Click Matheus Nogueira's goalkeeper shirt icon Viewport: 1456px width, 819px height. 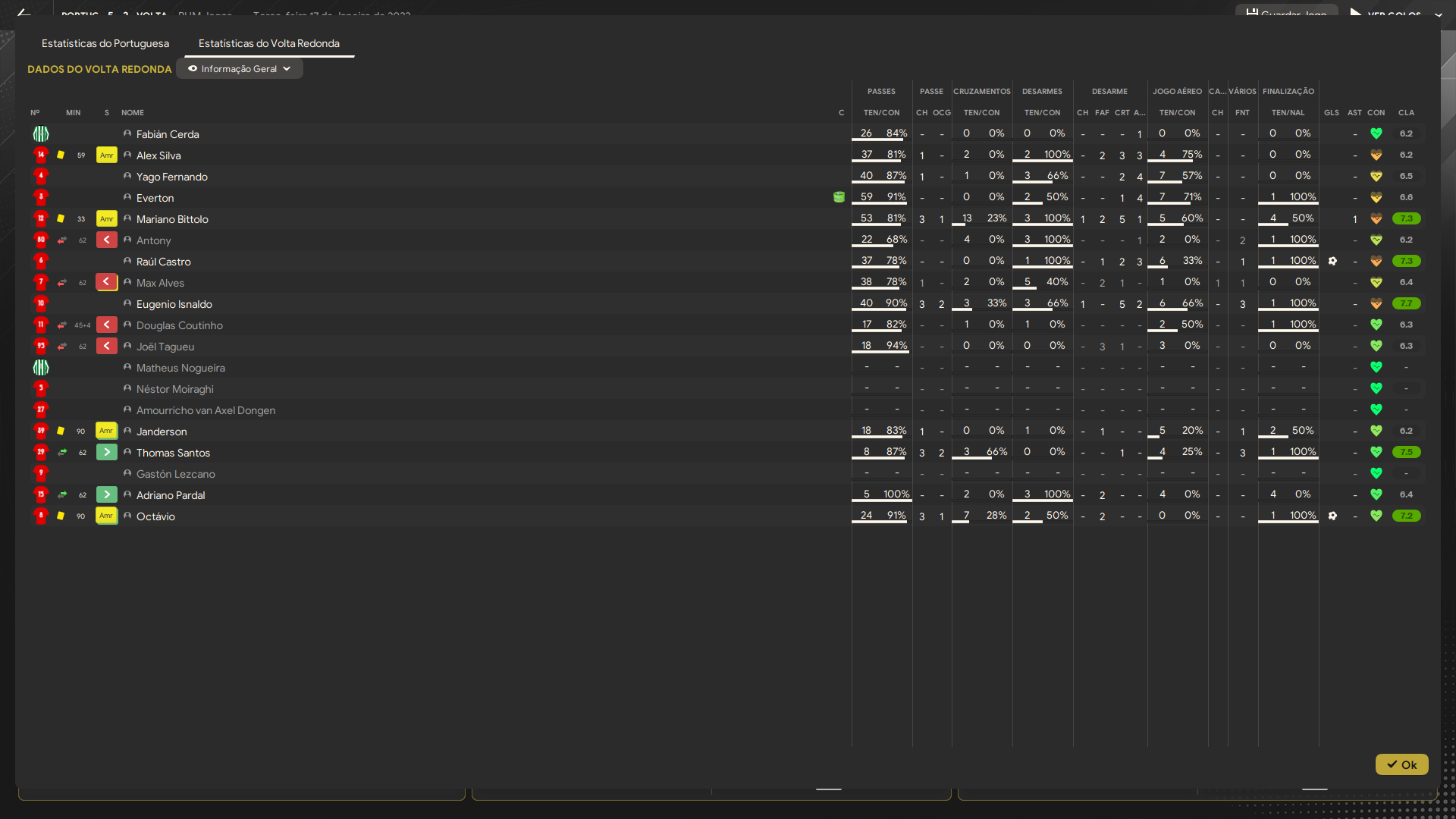coord(41,368)
